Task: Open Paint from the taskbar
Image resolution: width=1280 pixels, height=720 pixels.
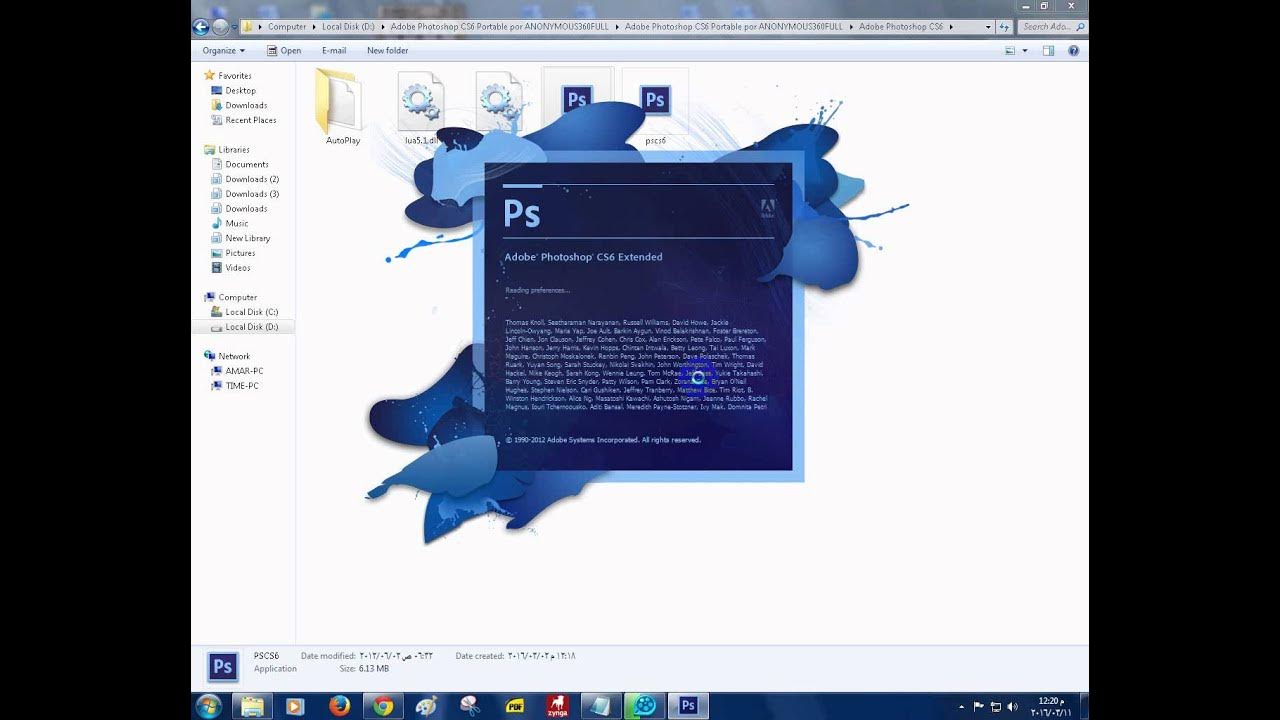Action: 426,706
